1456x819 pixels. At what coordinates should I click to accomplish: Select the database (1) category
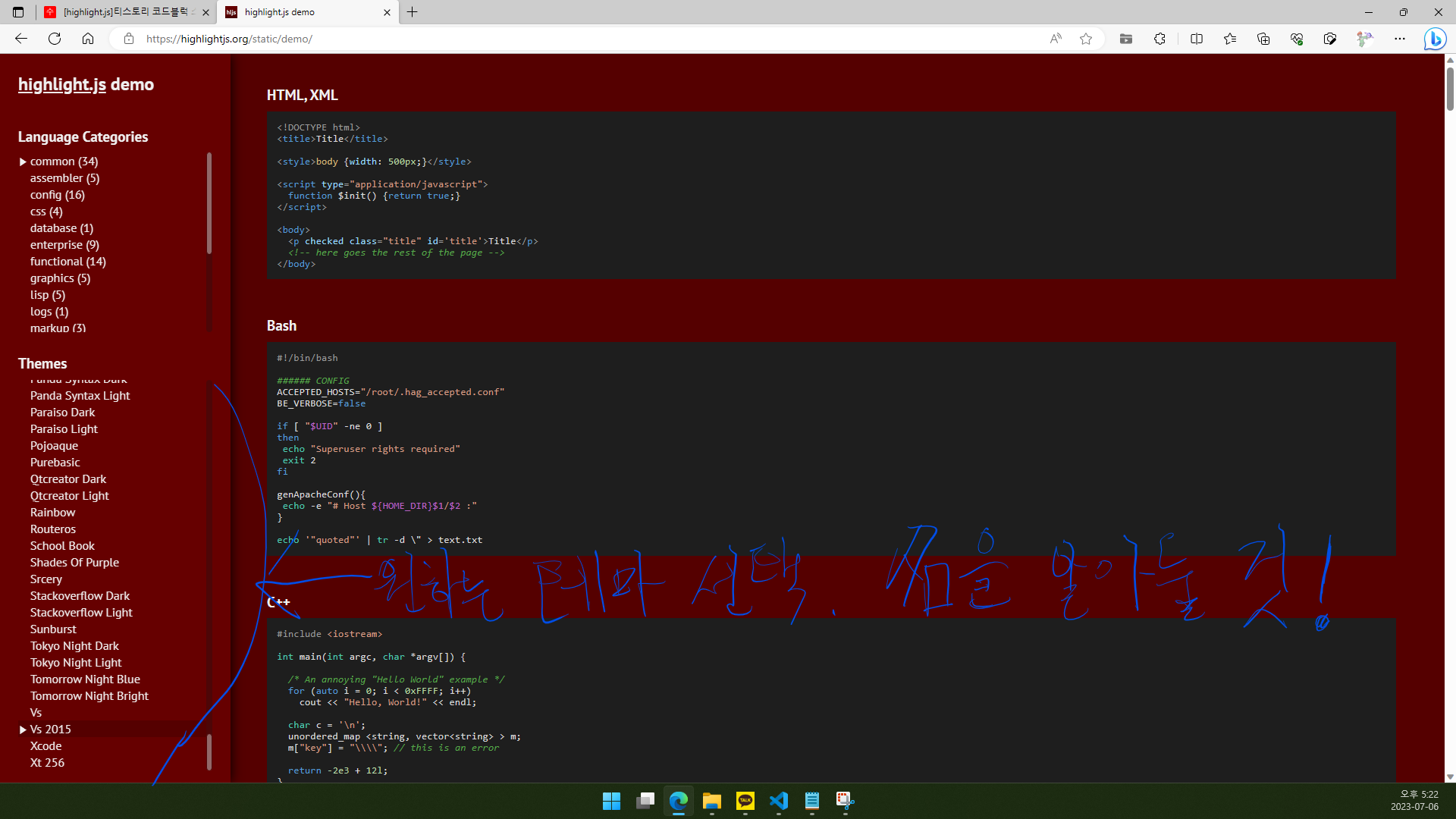click(61, 228)
